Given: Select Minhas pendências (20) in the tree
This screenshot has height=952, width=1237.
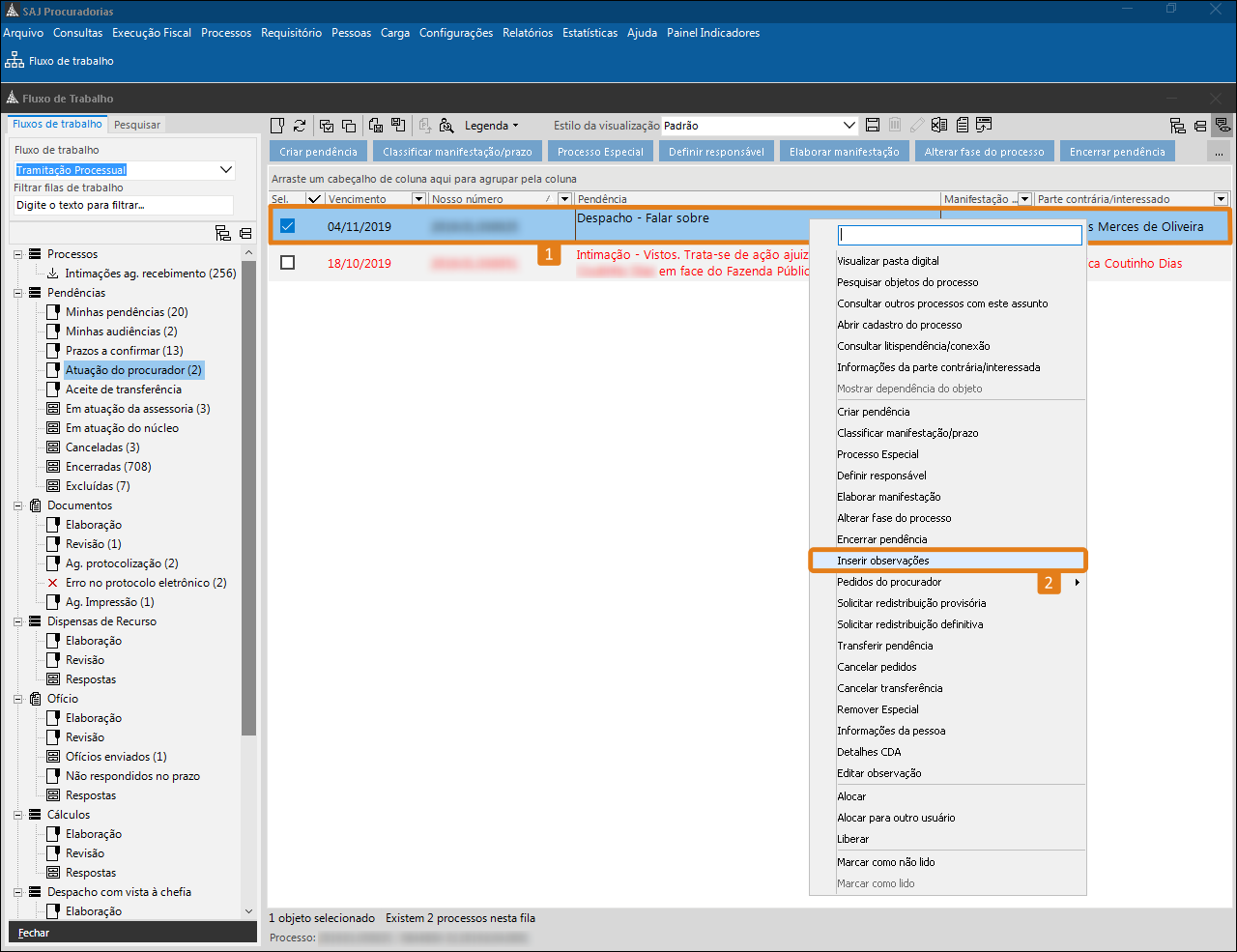Looking at the screenshot, I should (127, 312).
